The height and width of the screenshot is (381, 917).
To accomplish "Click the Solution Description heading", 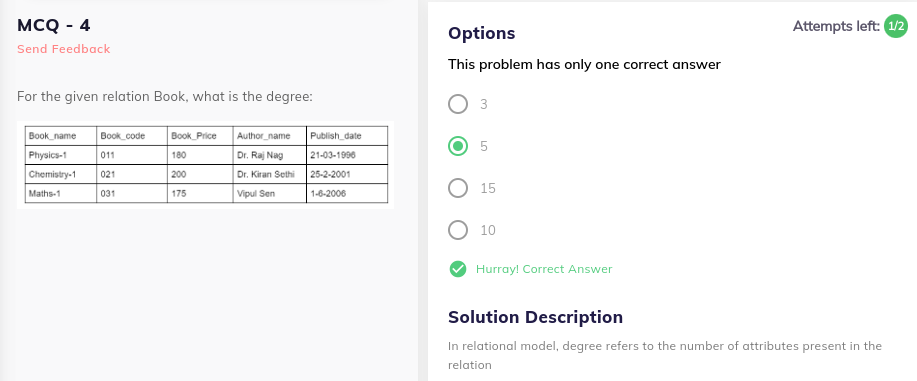I will (535, 317).
